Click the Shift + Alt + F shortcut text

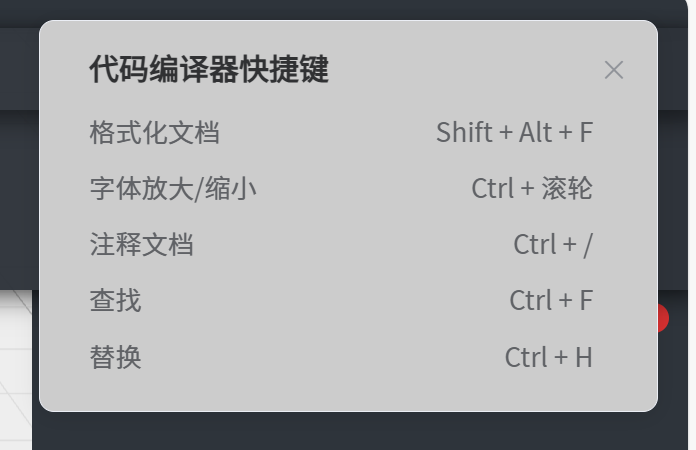(x=514, y=132)
